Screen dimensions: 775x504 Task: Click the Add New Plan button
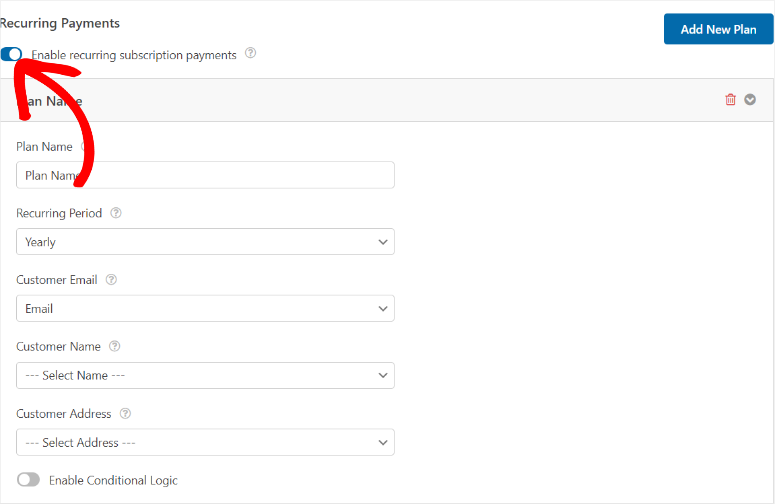[x=719, y=29]
